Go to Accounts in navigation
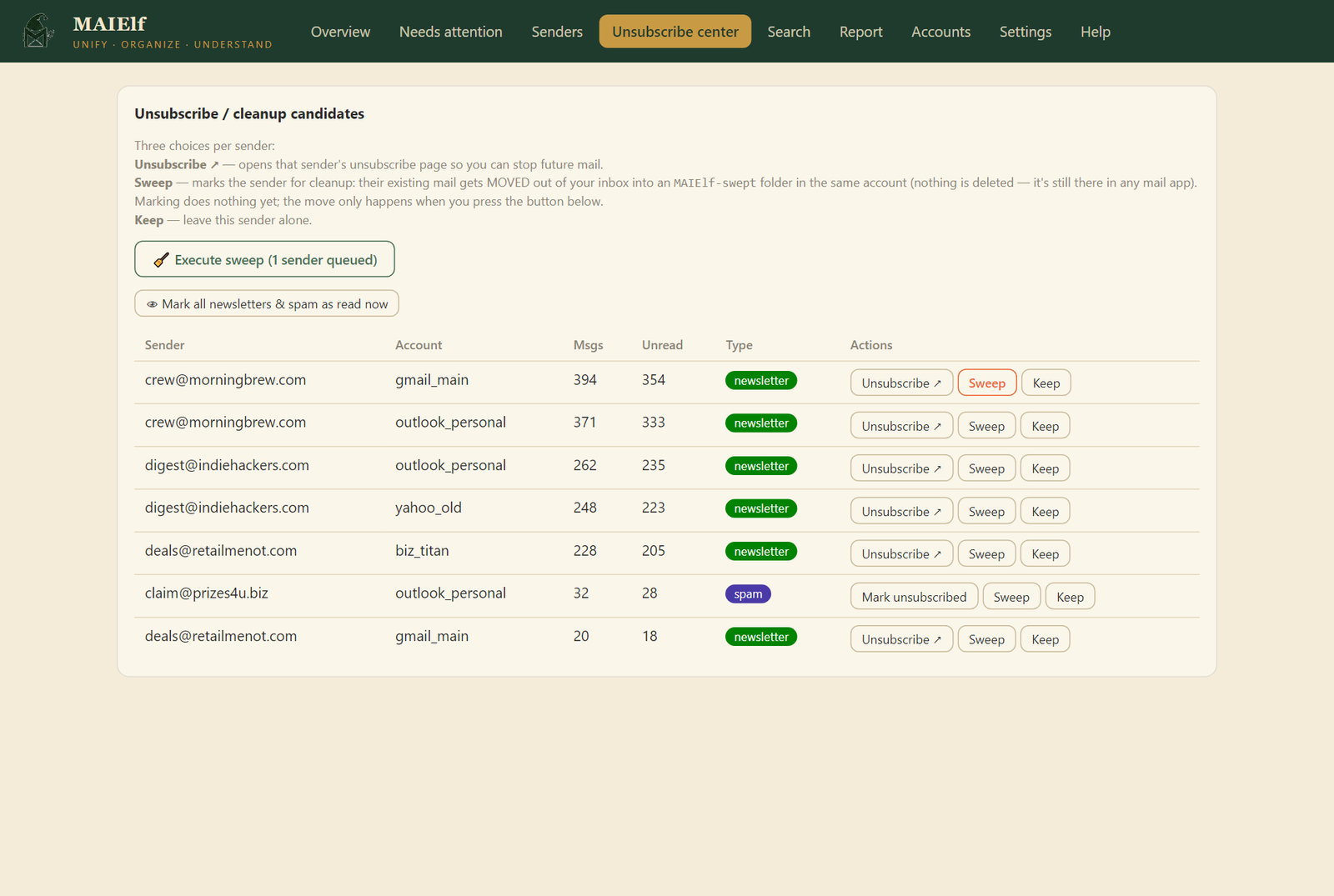Image resolution: width=1334 pixels, height=896 pixels. click(x=941, y=32)
